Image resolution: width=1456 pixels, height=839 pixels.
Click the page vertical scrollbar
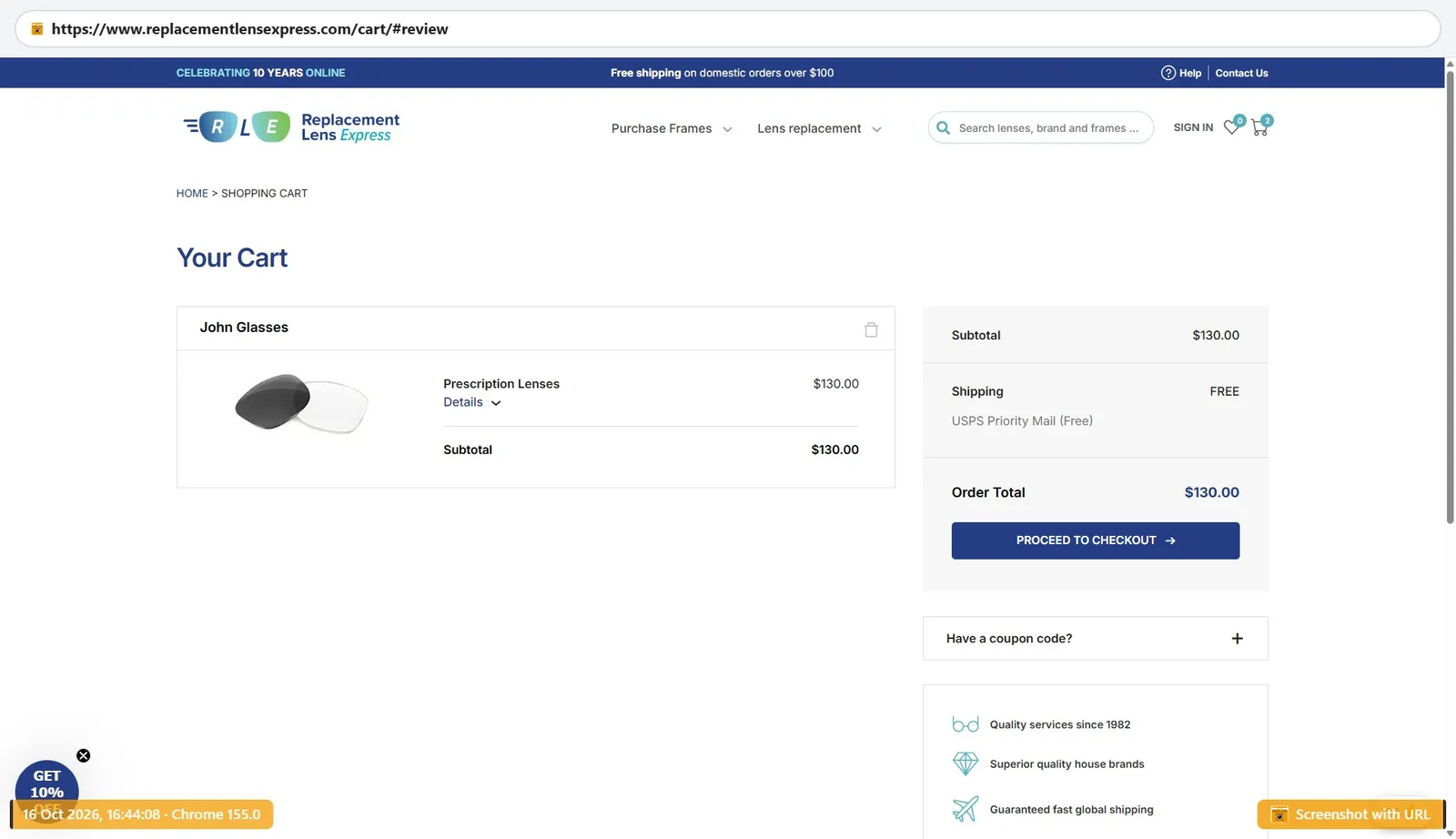[1450, 296]
